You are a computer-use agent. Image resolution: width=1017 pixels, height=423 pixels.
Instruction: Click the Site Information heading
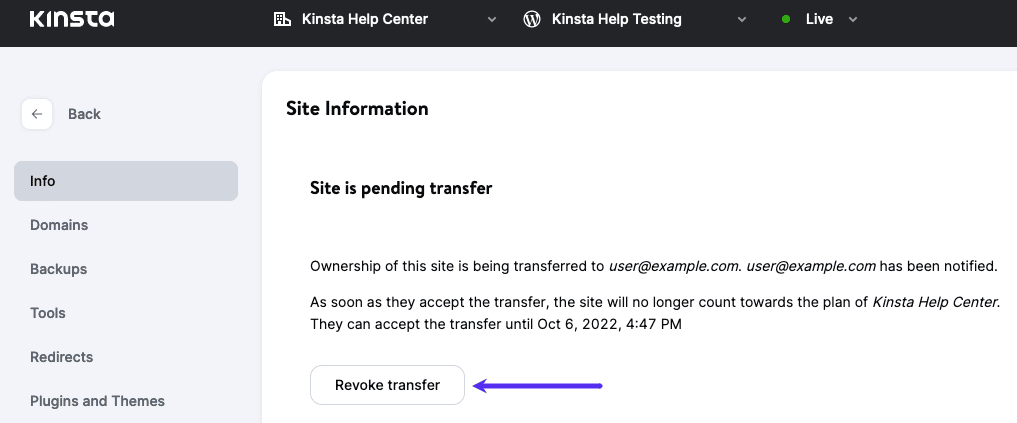click(357, 108)
